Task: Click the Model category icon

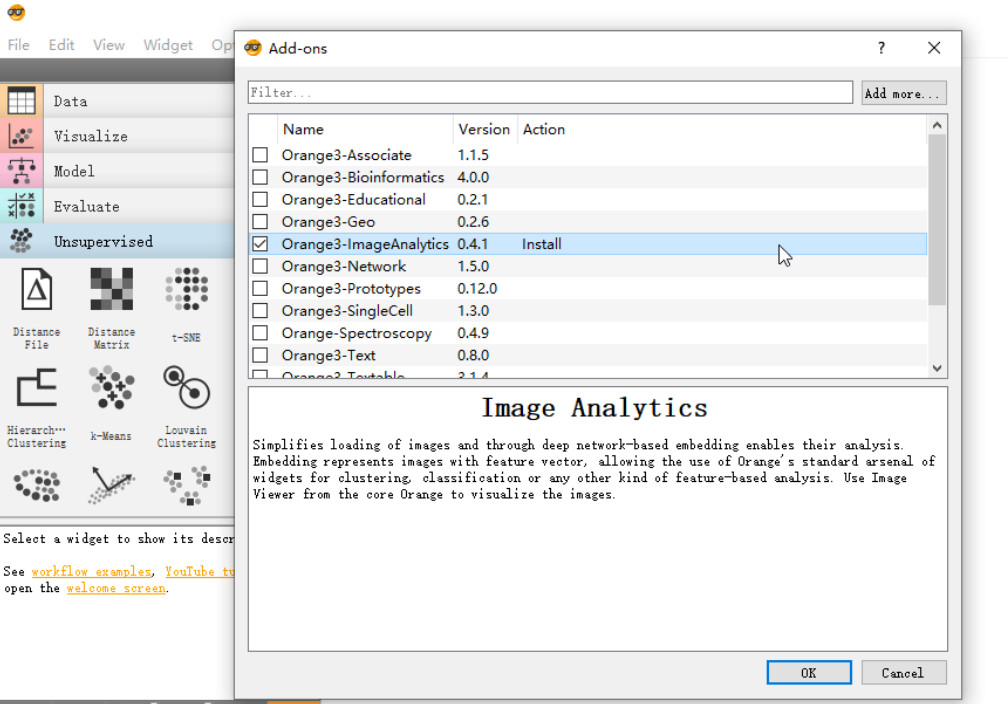Action: (21, 171)
